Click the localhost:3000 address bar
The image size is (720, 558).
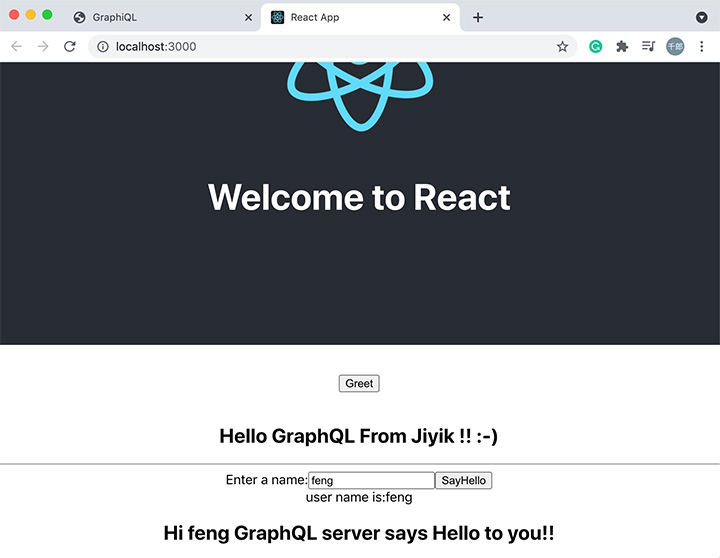click(332, 46)
